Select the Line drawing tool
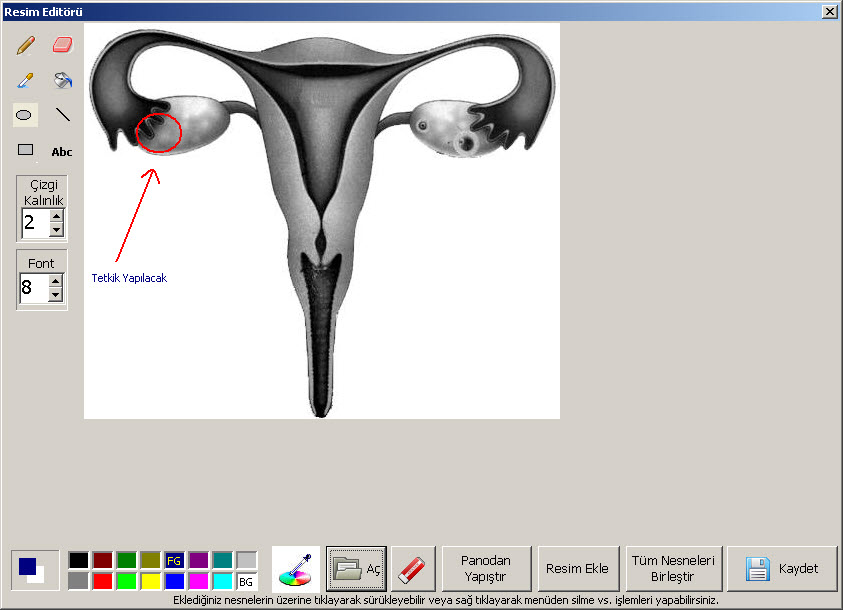 click(x=62, y=115)
